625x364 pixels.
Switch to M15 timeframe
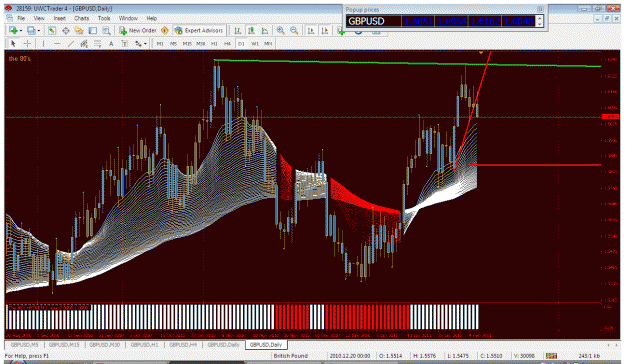coord(187,43)
